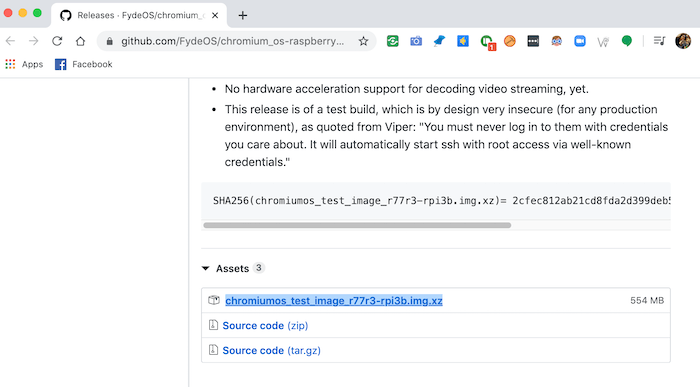Screen dimensions: 700x387
Task: Download Source code (tar.gz)
Action: coord(271,350)
